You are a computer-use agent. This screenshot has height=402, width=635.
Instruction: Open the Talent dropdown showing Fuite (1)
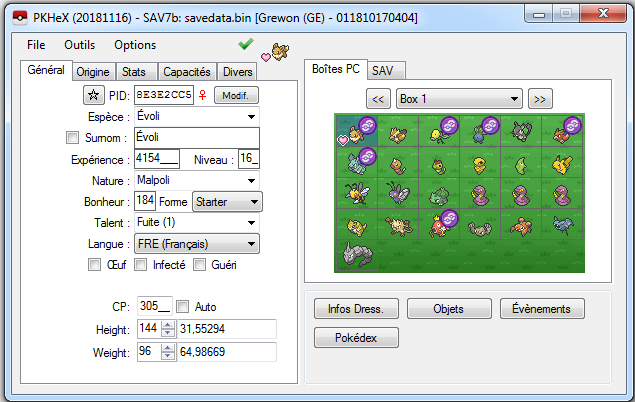[x=197, y=223]
